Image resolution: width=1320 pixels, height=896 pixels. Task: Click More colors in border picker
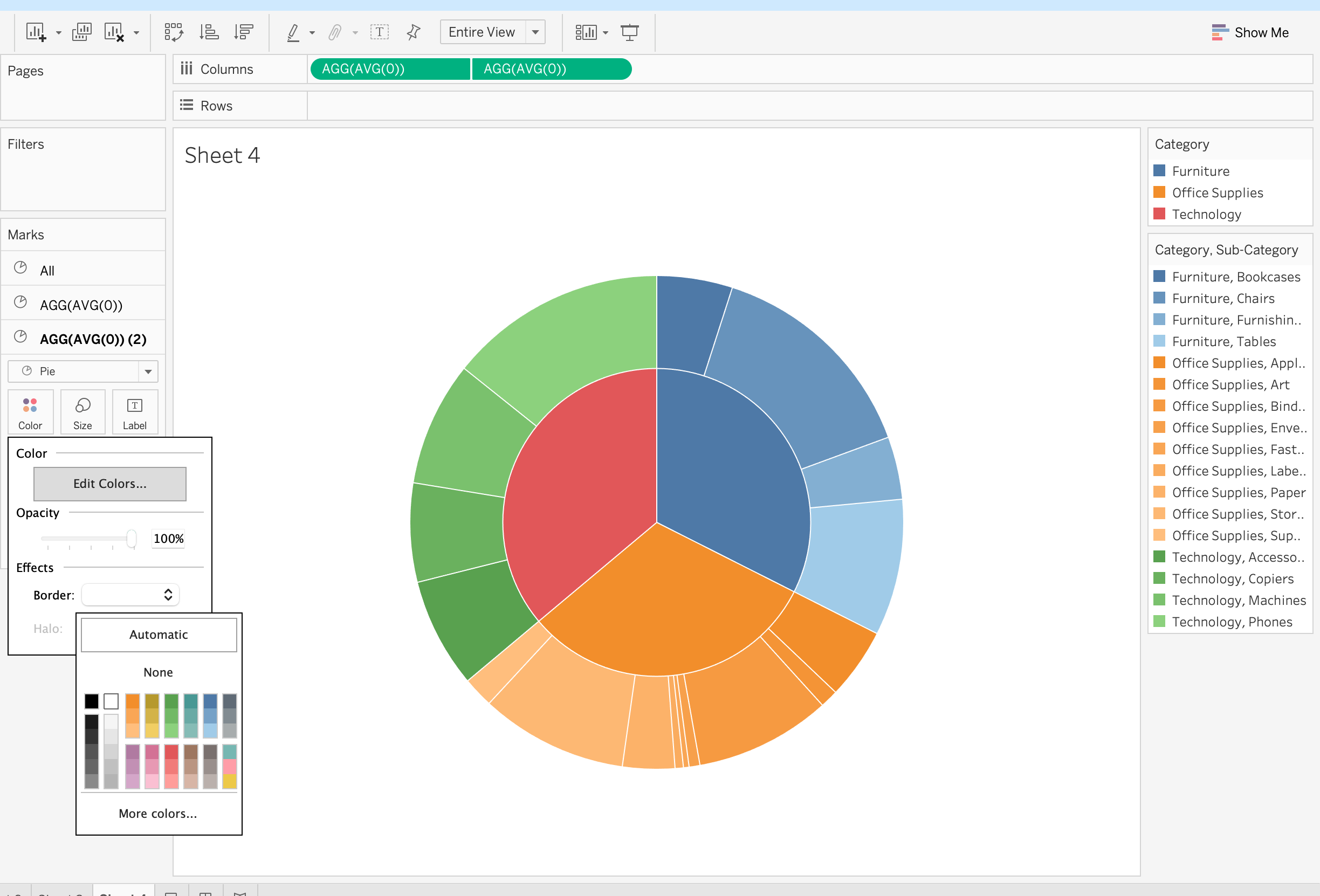158,813
